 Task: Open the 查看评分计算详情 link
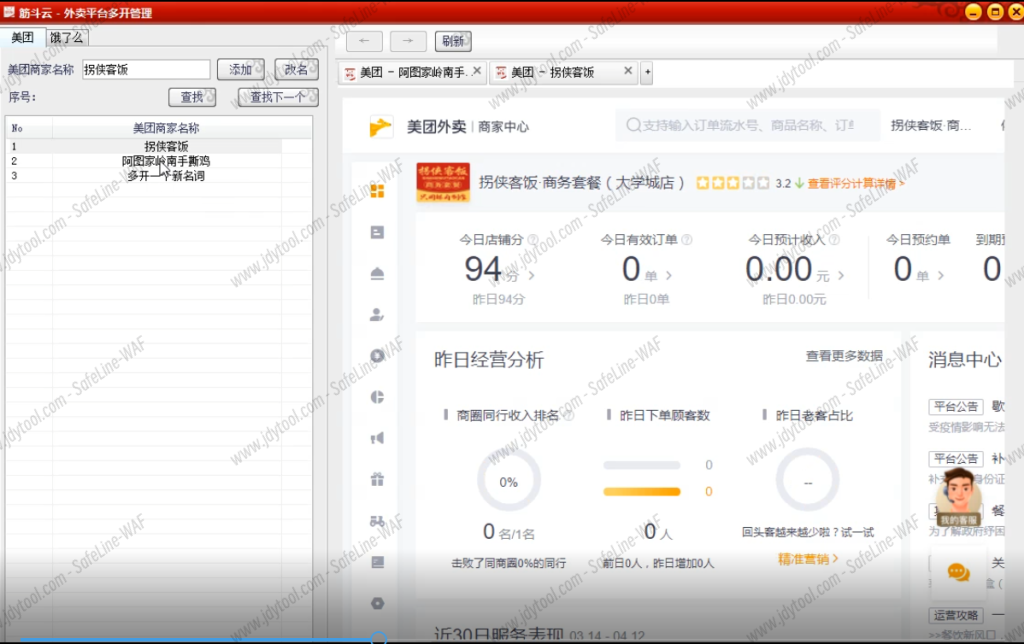click(x=856, y=184)
